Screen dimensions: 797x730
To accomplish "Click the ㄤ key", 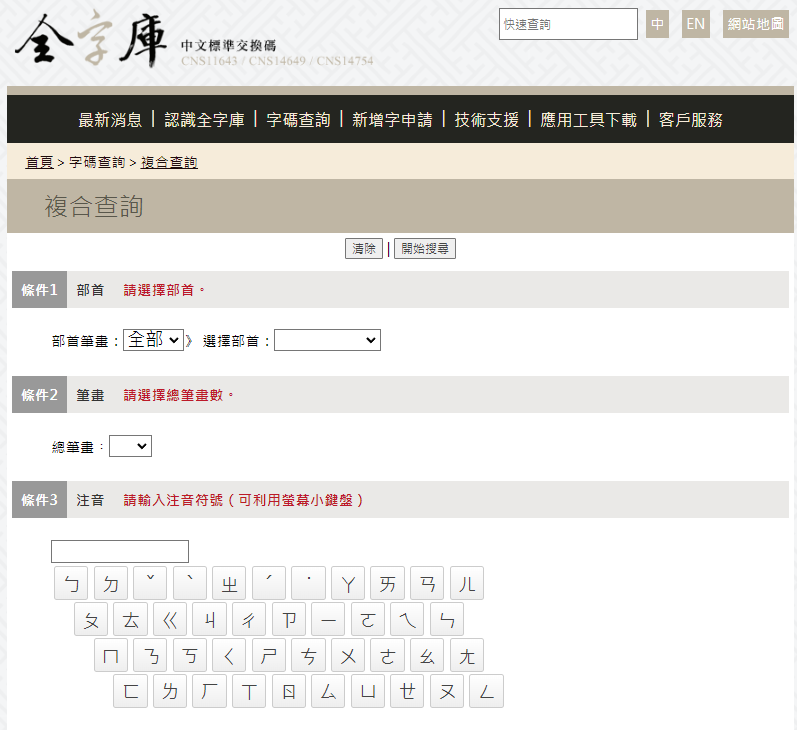I will click(x=467, y=655).
